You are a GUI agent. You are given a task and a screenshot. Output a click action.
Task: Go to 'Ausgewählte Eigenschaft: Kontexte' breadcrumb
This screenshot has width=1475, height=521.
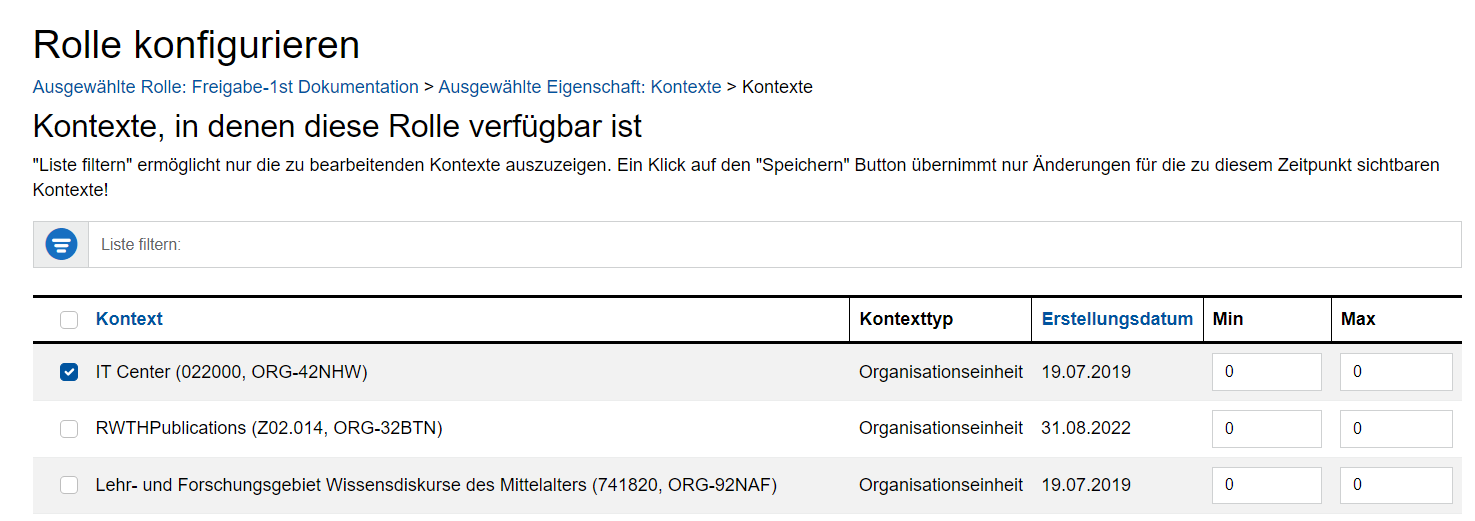pyautogui.click(x=579, y=87)
